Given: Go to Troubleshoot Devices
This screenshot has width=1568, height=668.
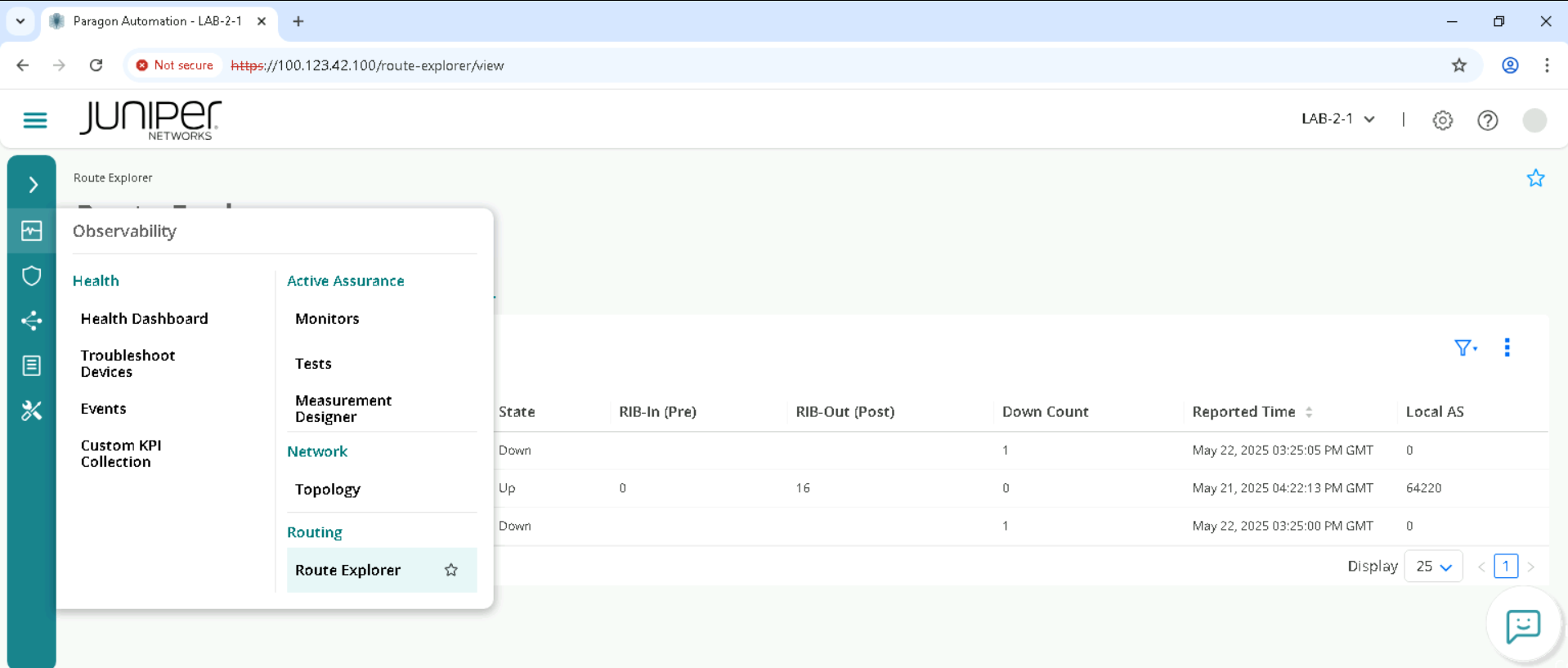Looking at the screenshot, I should click(x=128, y=364).
